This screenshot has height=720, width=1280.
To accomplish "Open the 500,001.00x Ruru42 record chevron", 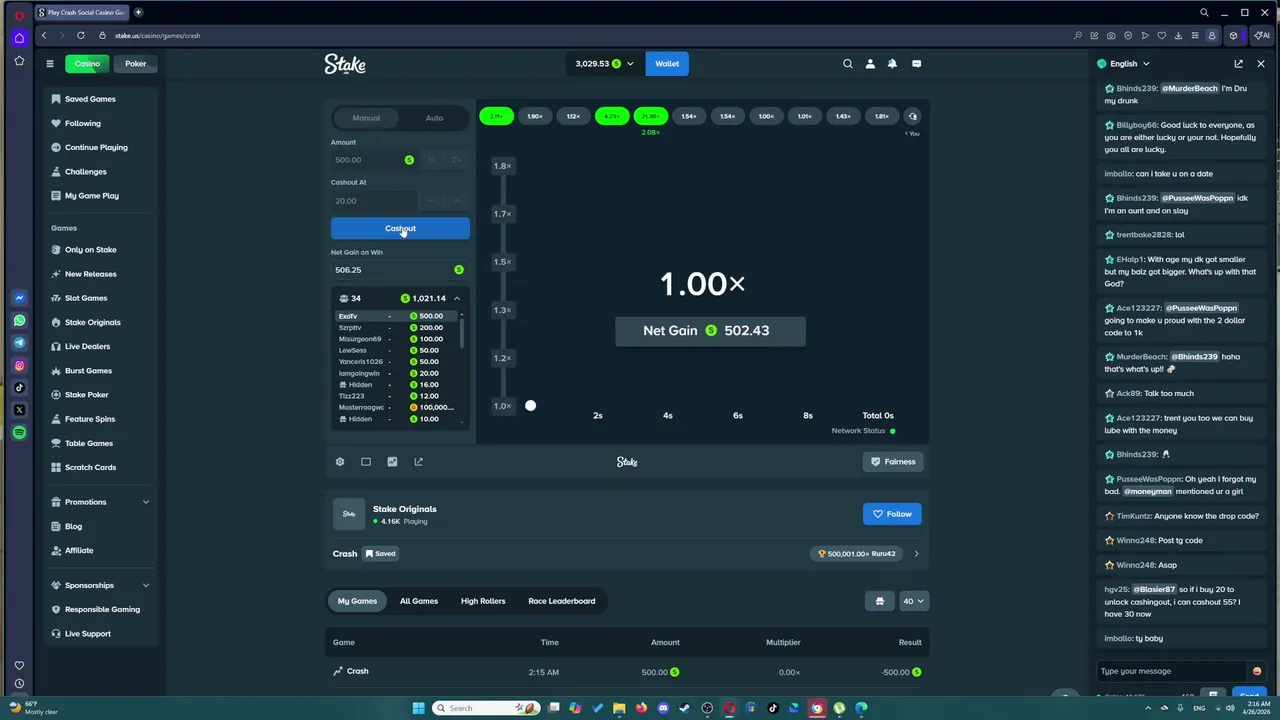I will pos(916,554).
